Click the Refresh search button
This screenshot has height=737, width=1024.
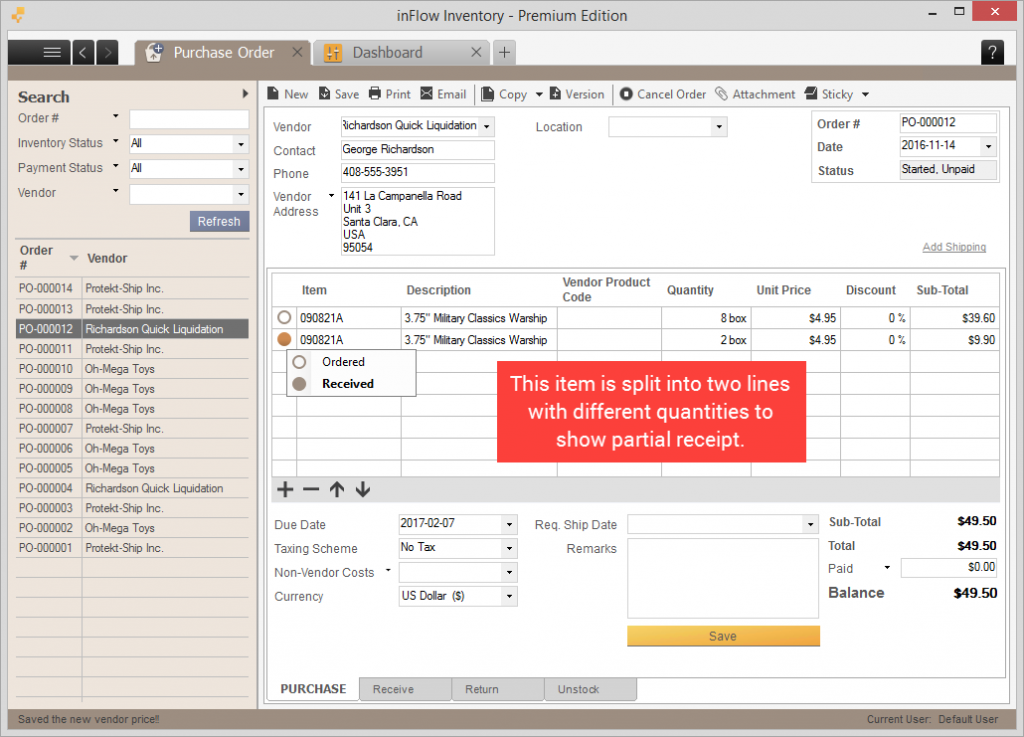pyautogui.click(x=219, y=221)
